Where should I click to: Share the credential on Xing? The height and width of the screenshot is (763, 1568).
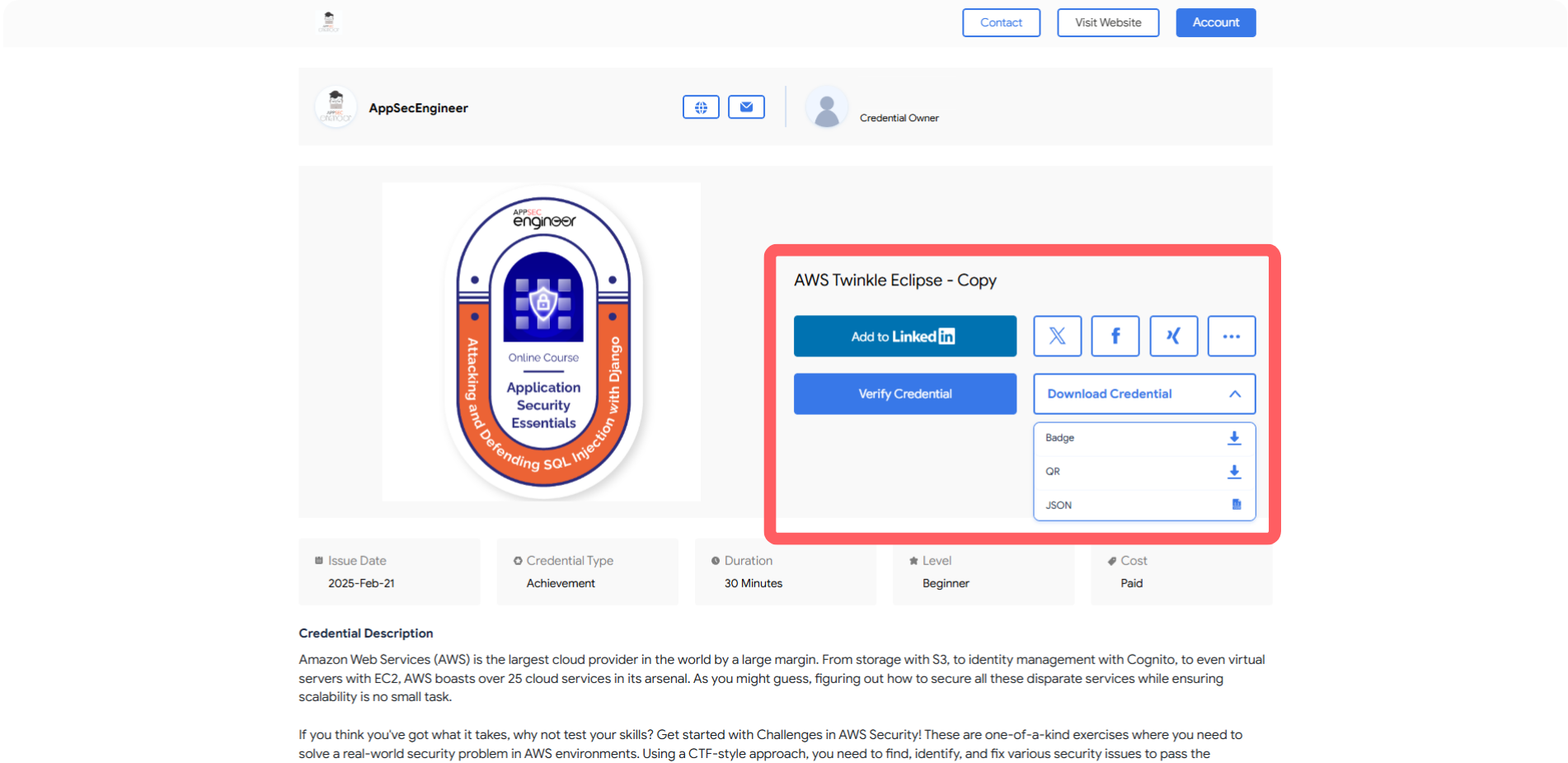pos(1173,336)
